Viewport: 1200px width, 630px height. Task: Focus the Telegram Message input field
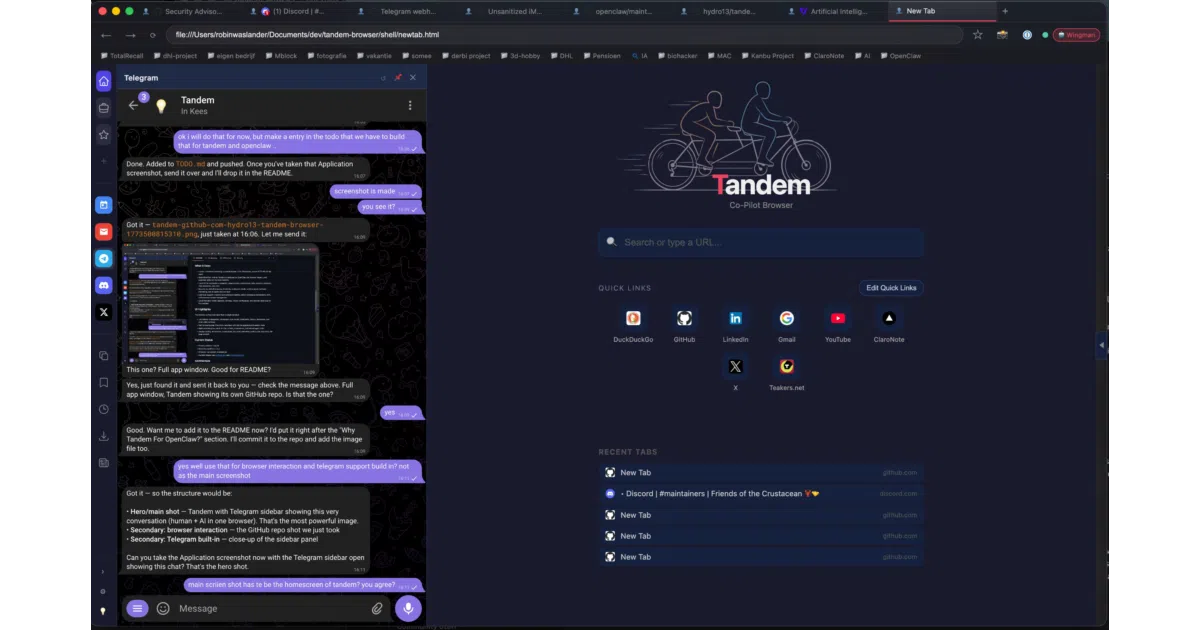tap(270, 608)
